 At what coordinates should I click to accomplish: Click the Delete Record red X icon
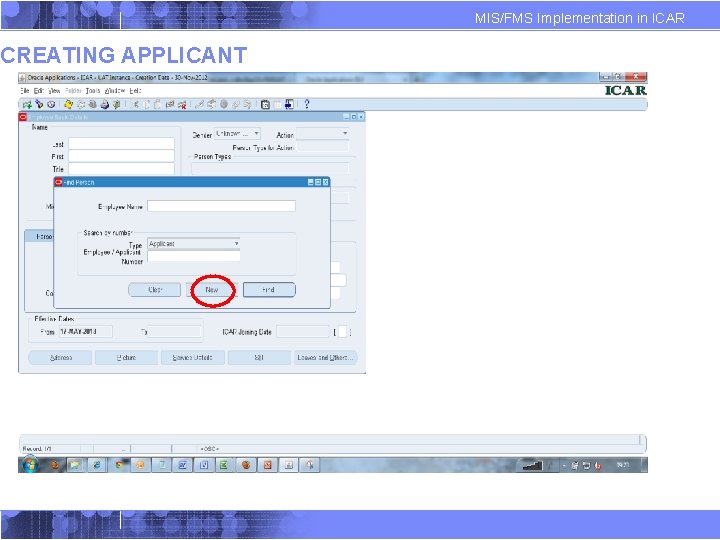182,105
